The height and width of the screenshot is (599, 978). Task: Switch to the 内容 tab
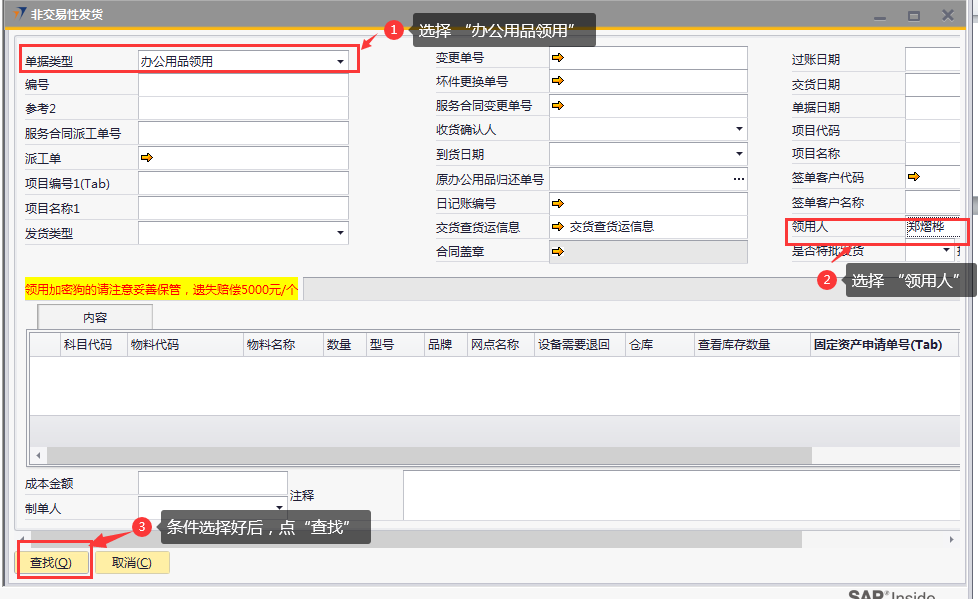(x=95, y=318)
